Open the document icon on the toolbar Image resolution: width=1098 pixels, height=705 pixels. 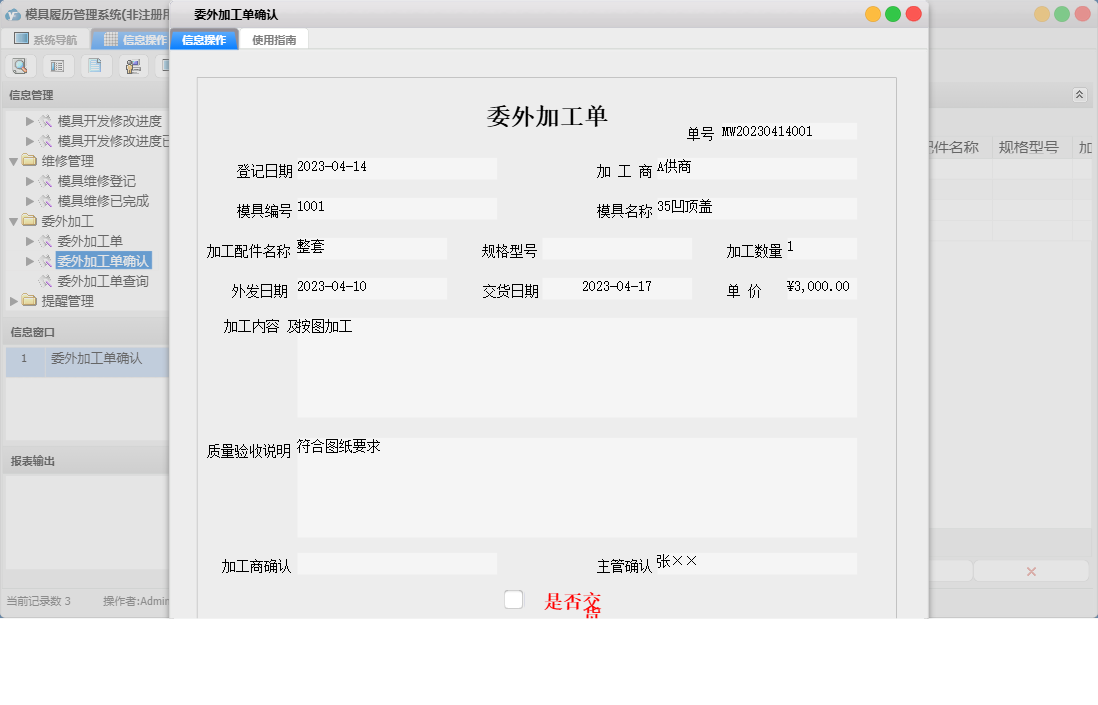pyautogui.click(x=95, y=65)
